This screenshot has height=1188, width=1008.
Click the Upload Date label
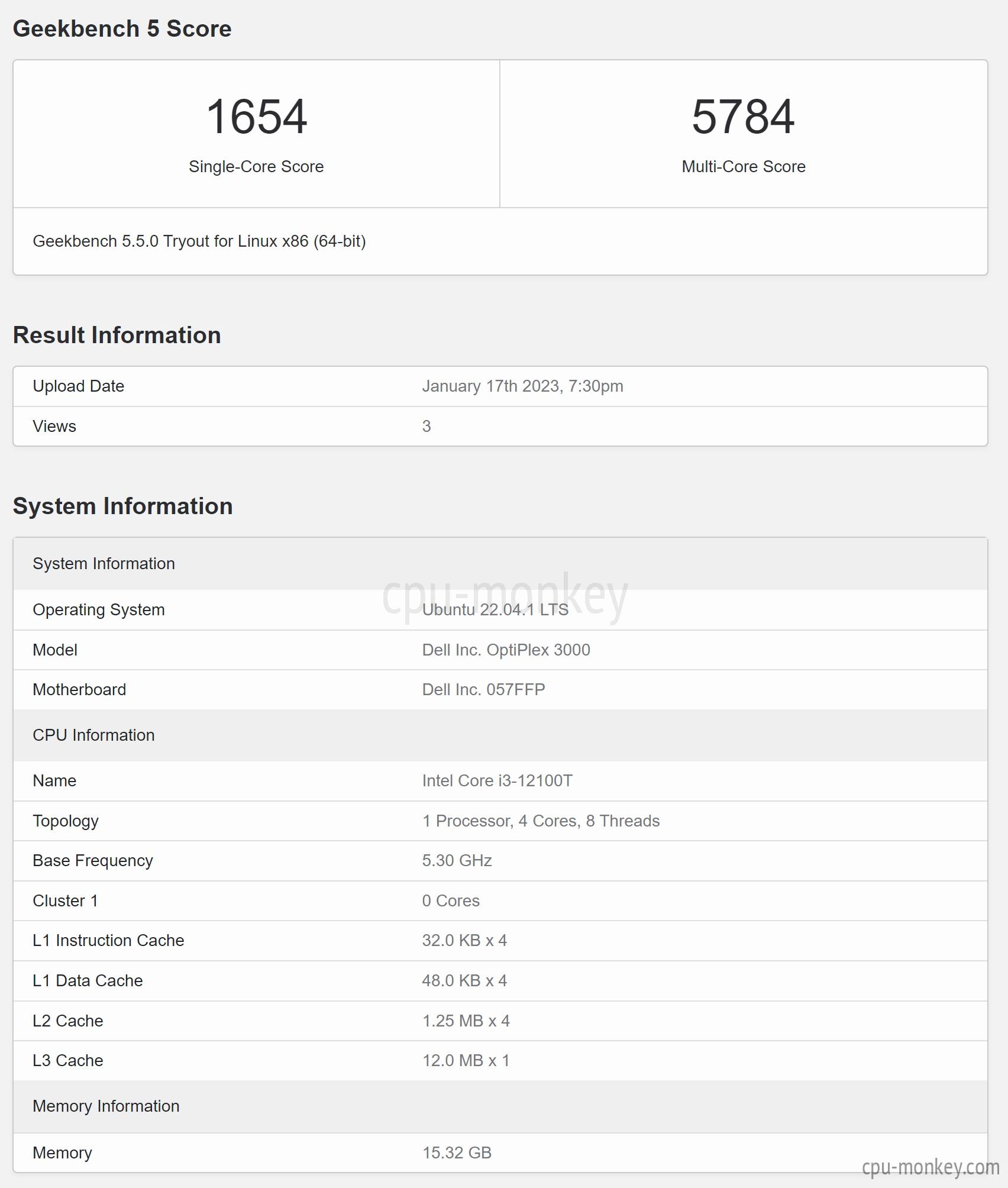click(x=78, y=386)
